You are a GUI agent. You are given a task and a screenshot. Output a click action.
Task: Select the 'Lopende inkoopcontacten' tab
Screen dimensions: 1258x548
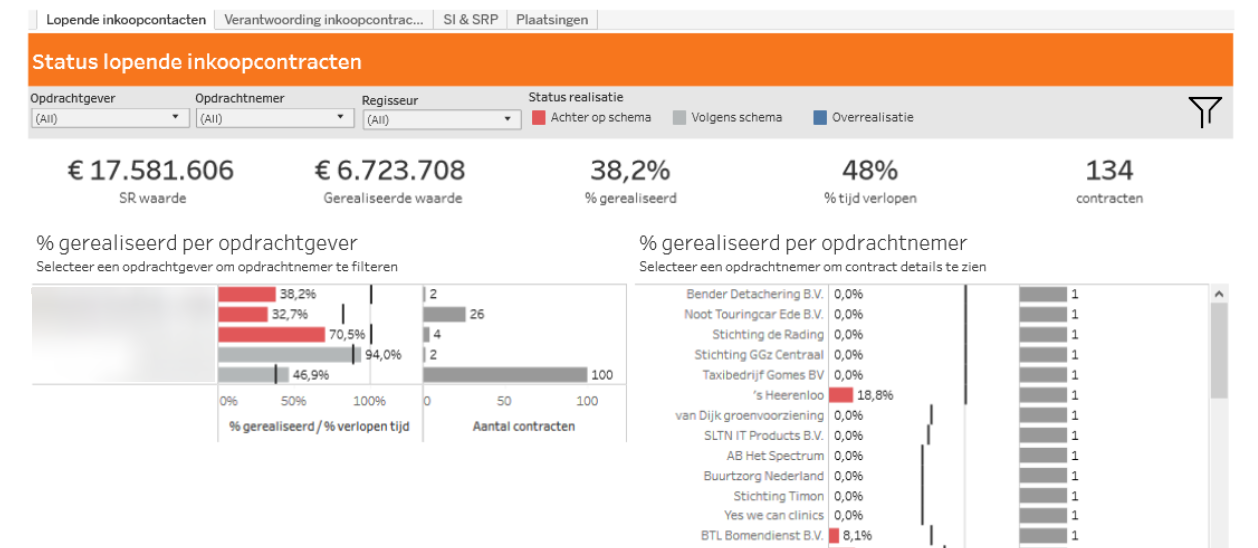(126, 19)
